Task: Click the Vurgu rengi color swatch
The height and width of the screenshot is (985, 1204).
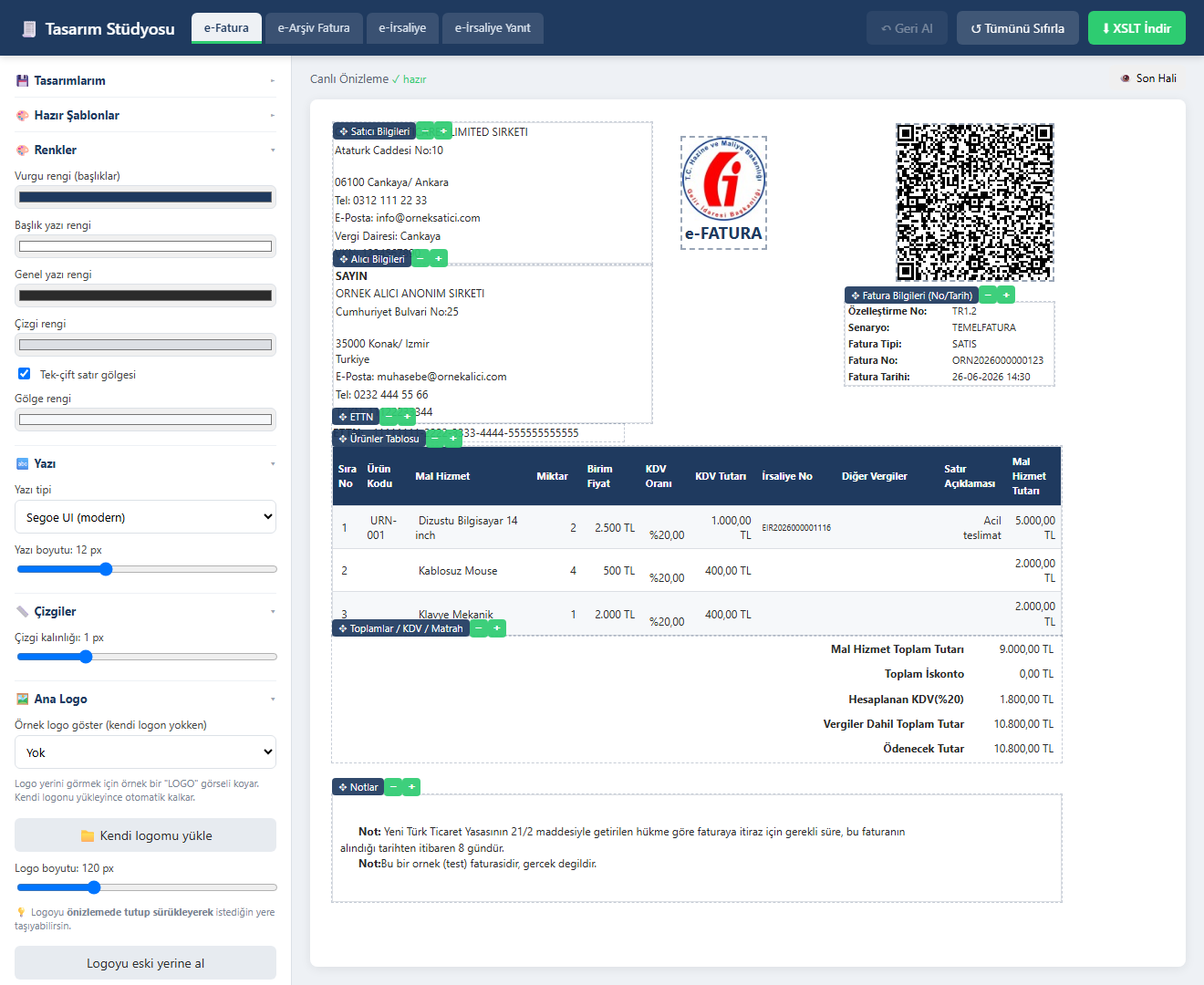Action: [x=145, y=197]
